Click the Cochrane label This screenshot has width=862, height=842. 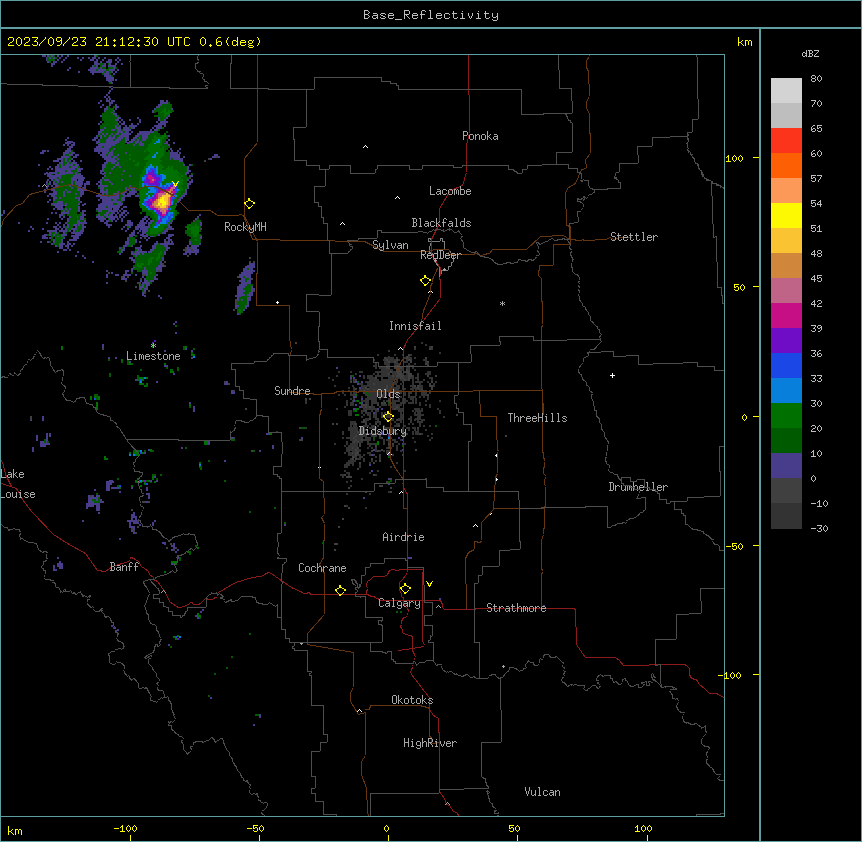322,568
